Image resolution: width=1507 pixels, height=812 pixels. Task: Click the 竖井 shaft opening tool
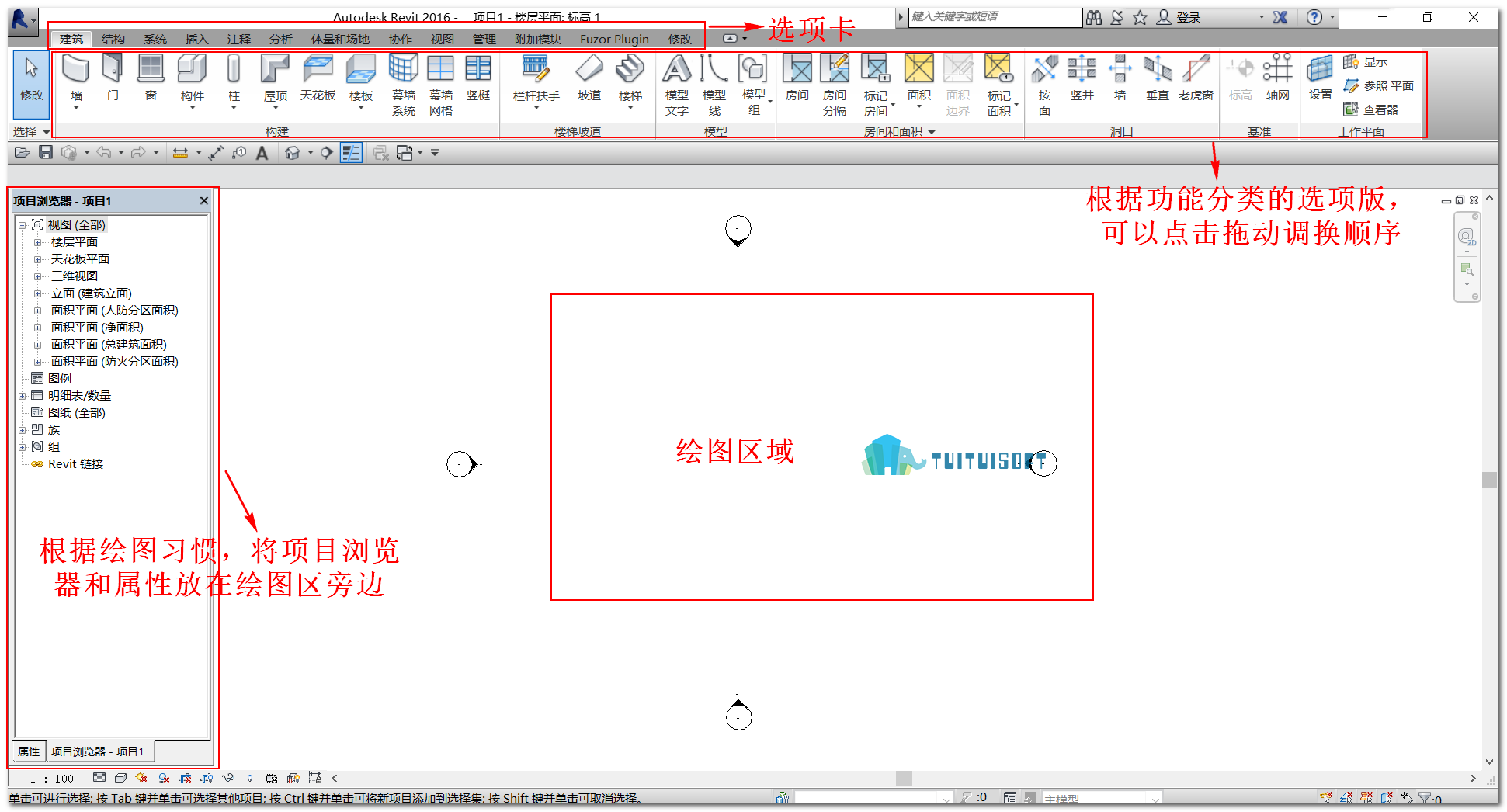coord(1082,78)
